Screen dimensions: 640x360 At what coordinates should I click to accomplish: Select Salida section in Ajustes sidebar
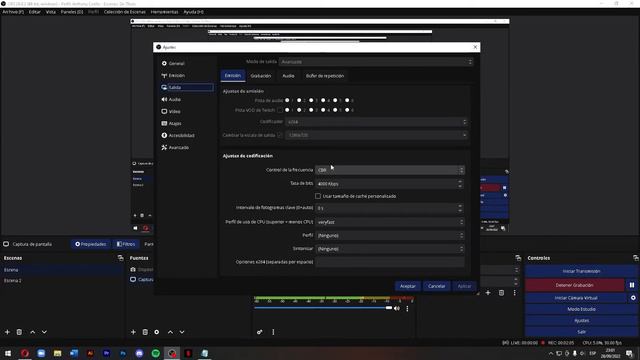[187, 87]
